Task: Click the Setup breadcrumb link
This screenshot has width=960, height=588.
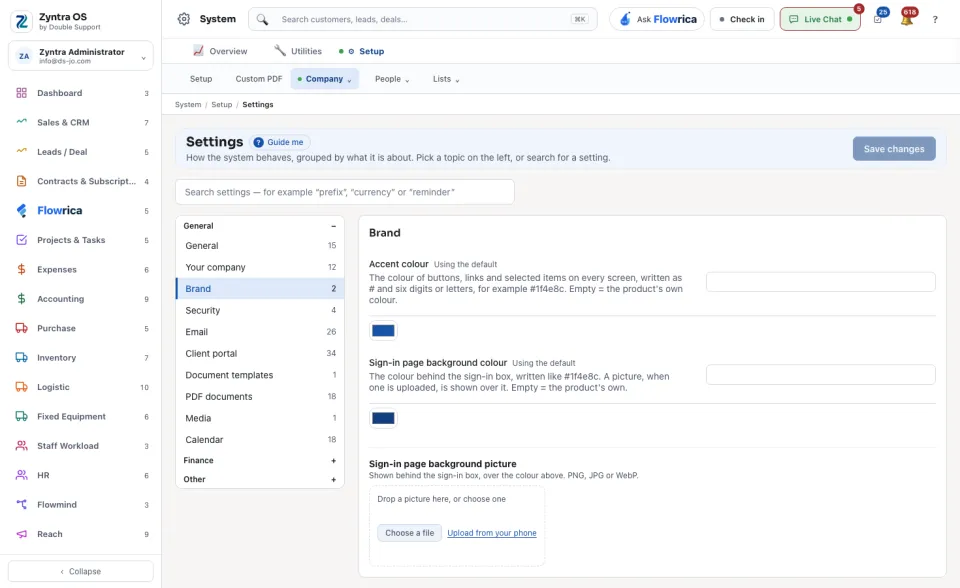Action: coord(222,105)
